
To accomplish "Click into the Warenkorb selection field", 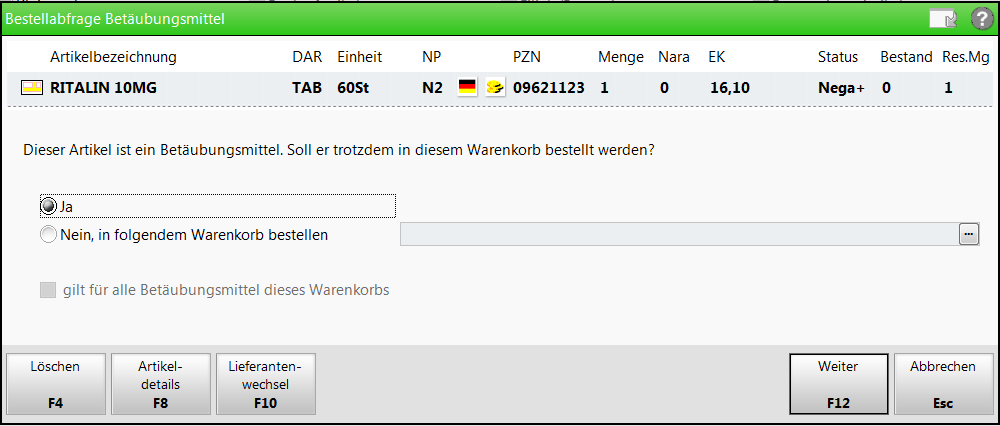I will 680,235.
